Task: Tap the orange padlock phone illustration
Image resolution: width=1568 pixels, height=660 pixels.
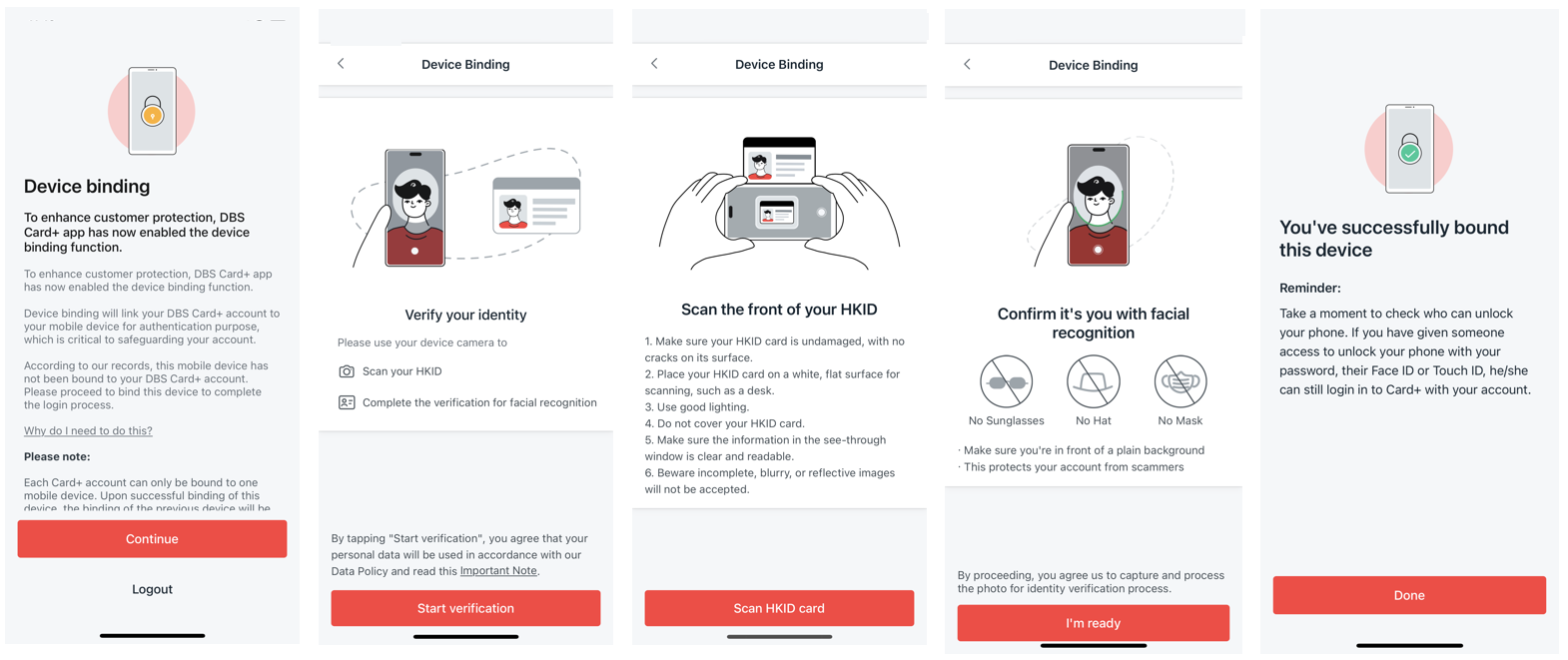Action: coord(152,111)
